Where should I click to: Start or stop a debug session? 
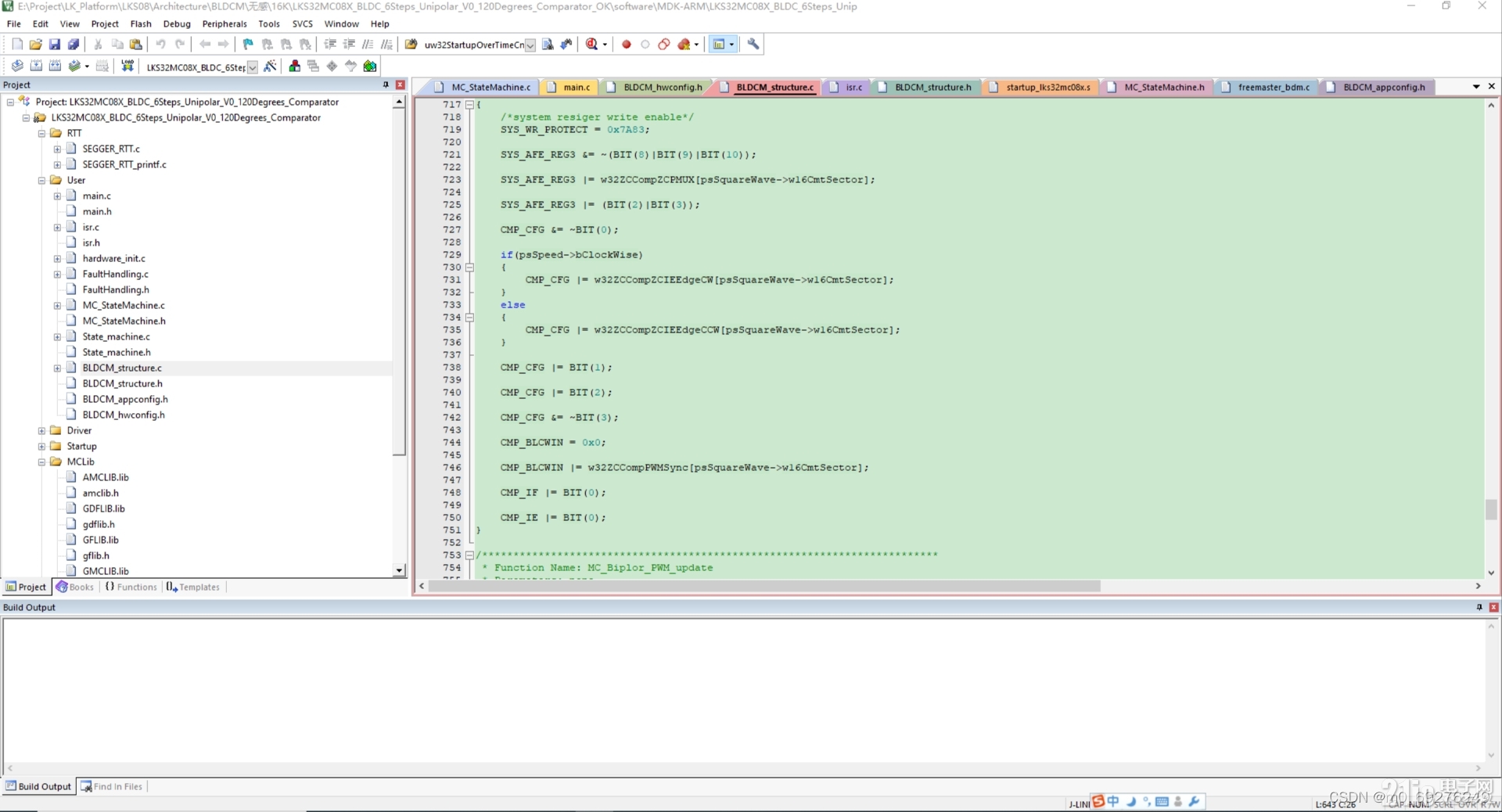(592, 45)
